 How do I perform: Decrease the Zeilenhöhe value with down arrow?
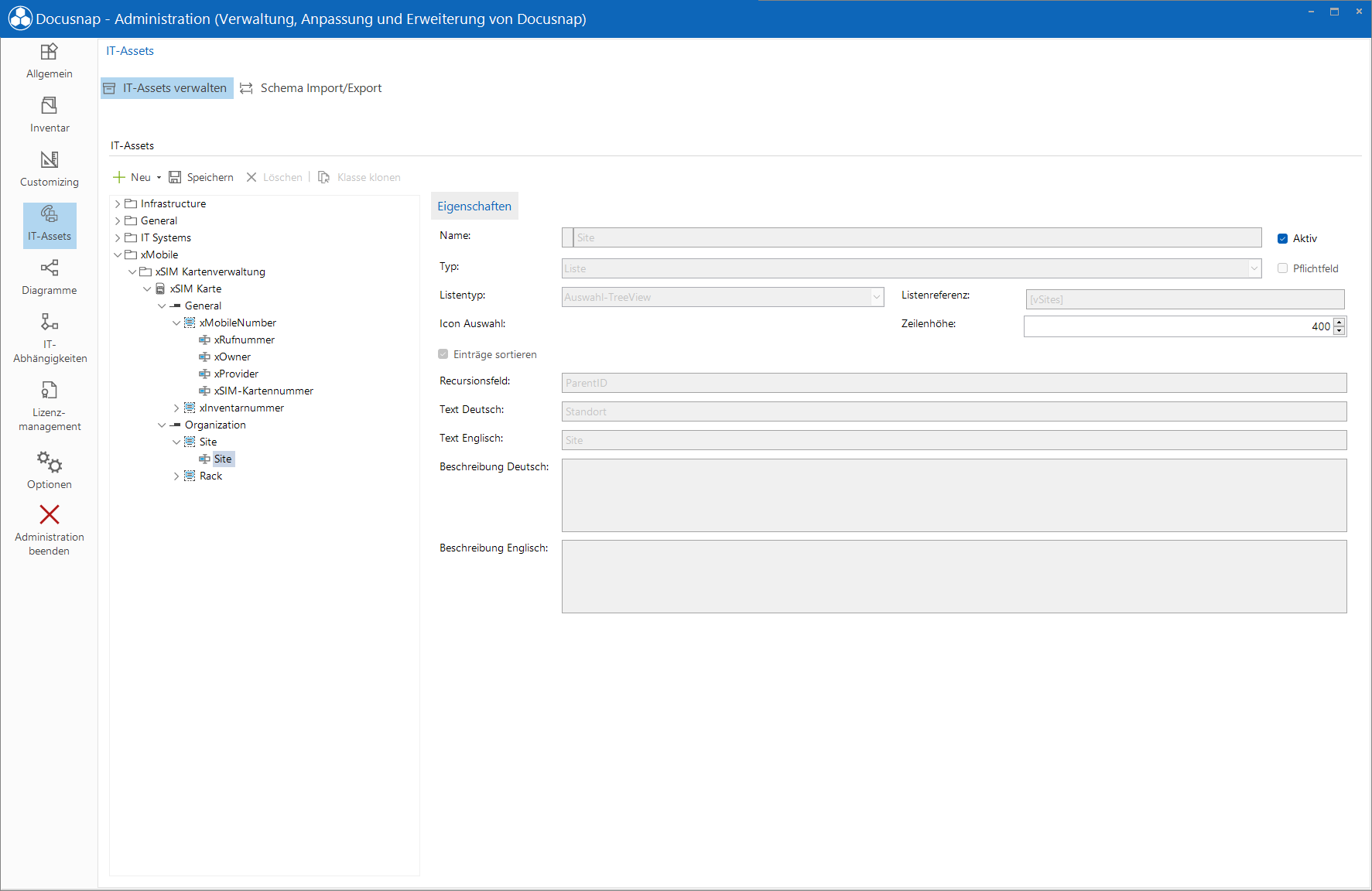(x=1339, y=331)
